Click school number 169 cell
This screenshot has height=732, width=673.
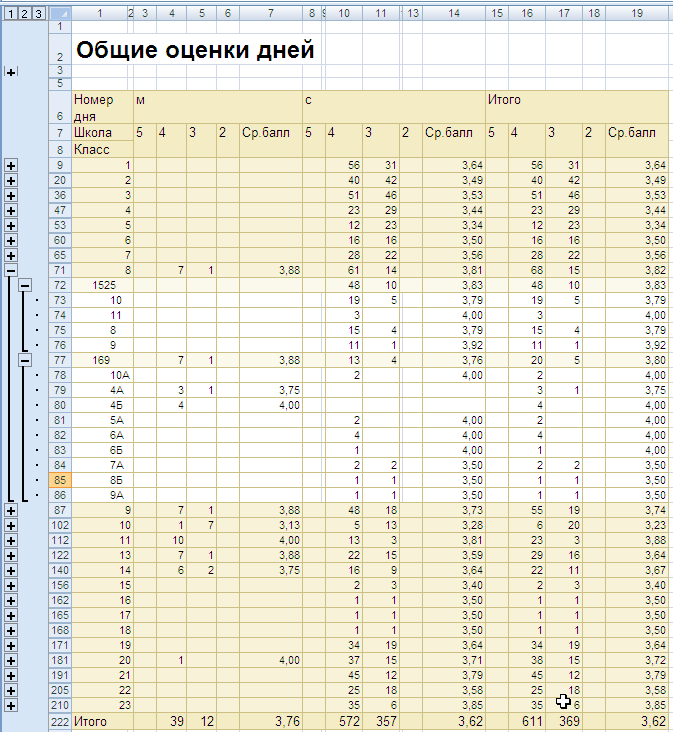103,360
